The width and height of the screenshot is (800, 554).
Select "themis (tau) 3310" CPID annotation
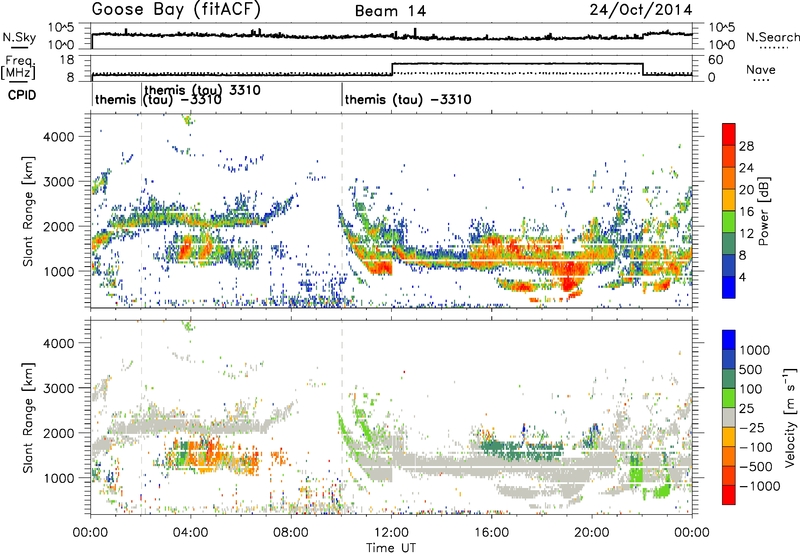[203, 90]
